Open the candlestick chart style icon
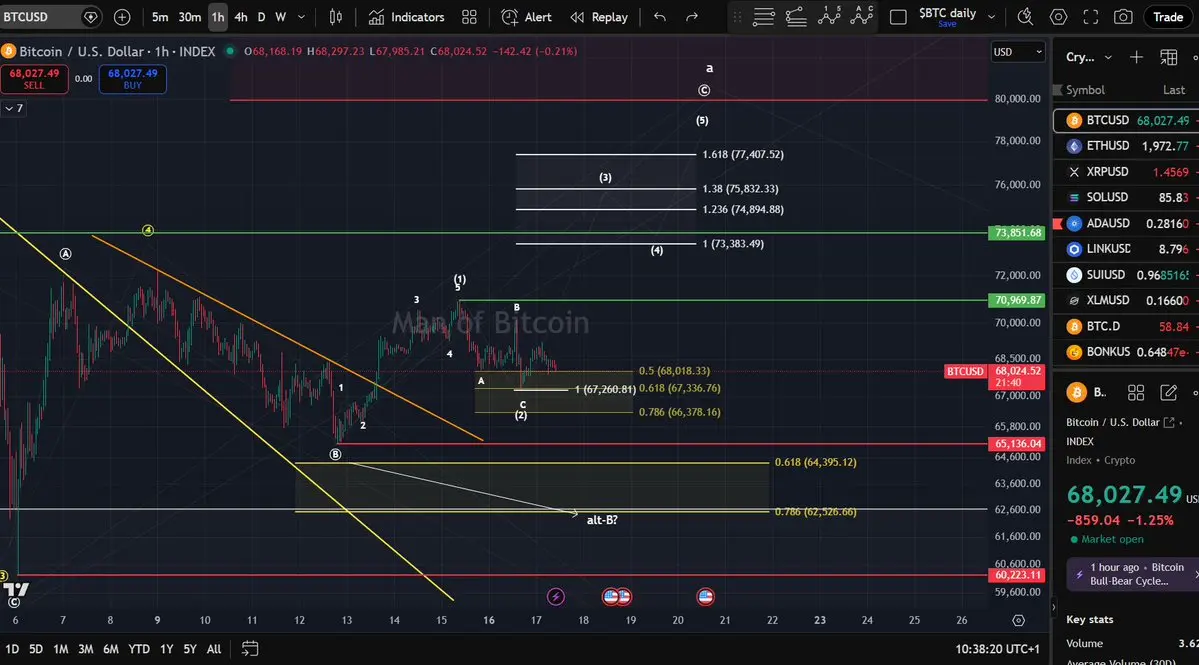 (336, 17)
